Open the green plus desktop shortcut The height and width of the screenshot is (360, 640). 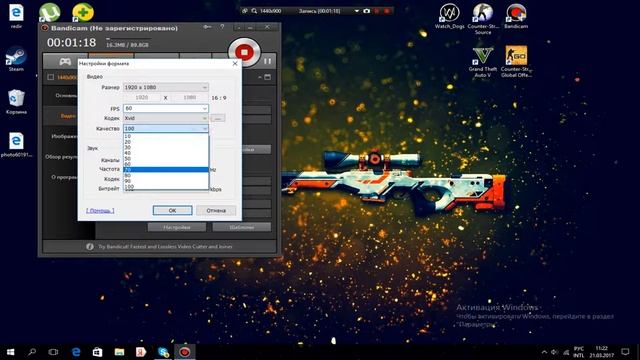point(83,12)
